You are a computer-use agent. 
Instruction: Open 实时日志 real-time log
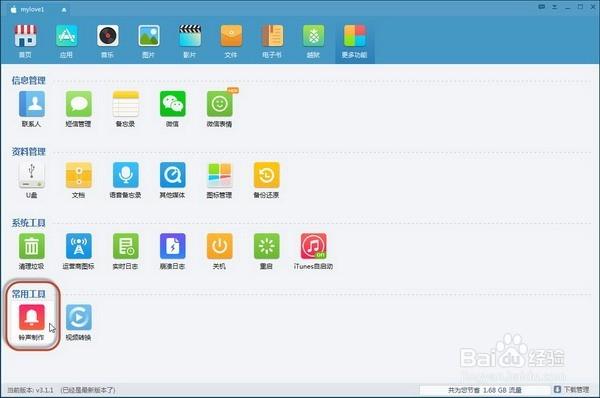pos(126,251)
